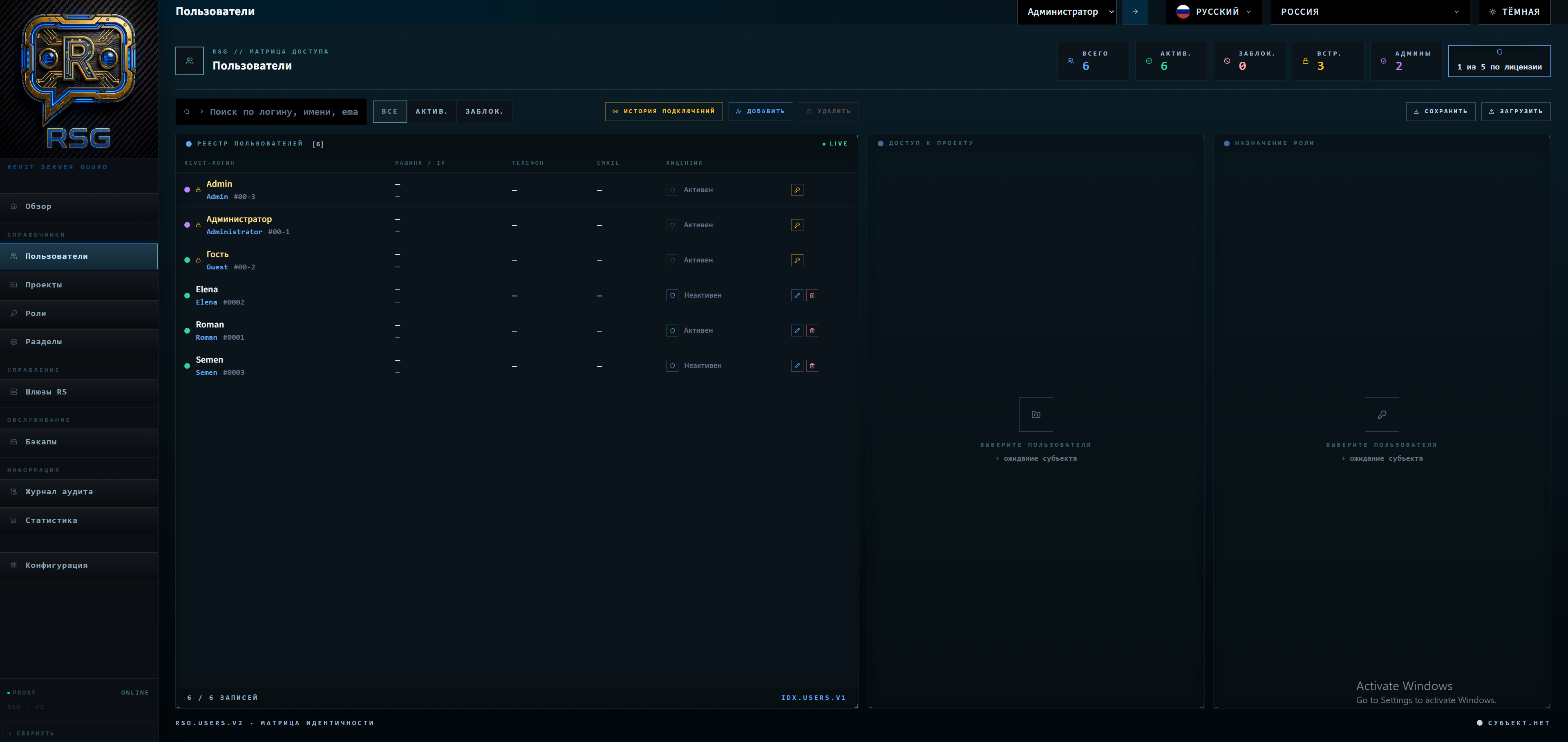The height and width of the screenshot is (742, 1568).
Task: Click the shield license icon for Semen
Action: point(672,365)
